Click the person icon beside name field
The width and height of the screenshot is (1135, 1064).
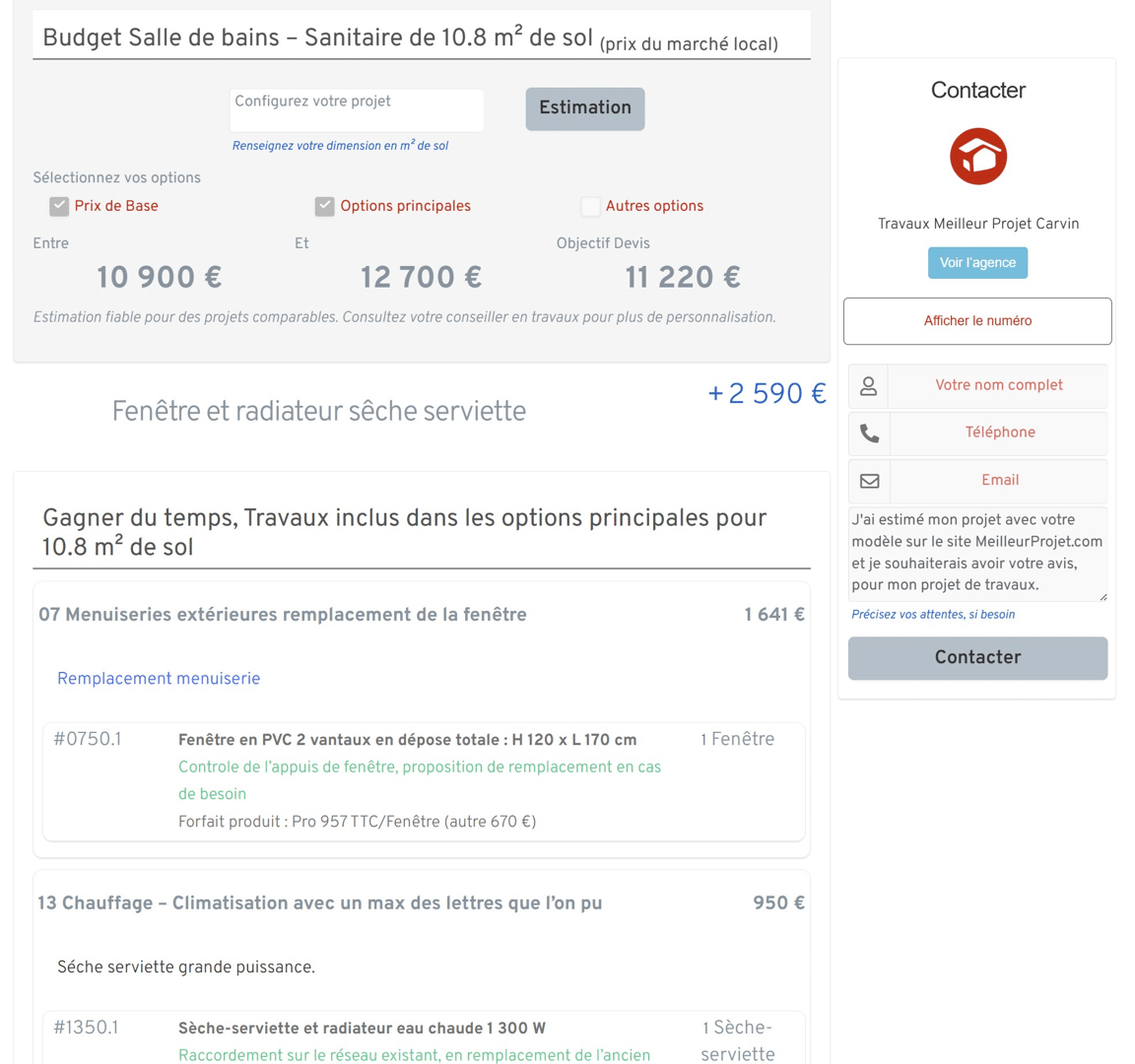tap(868, 386)
